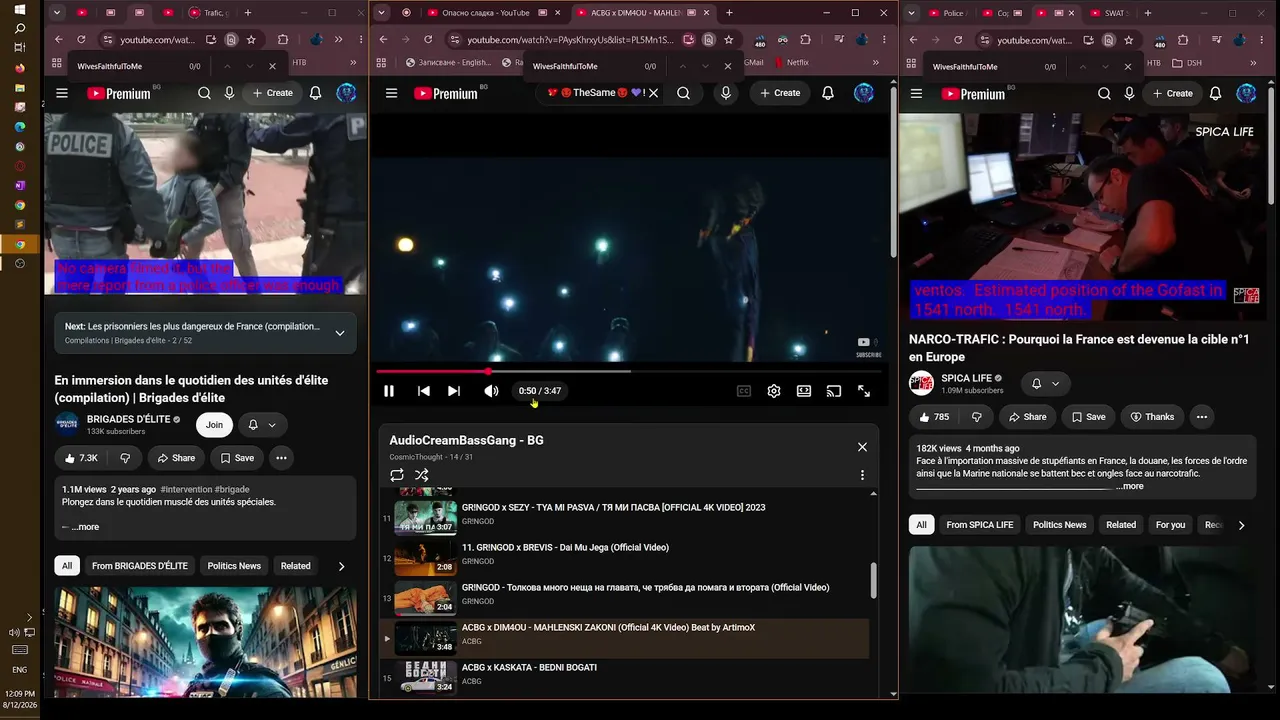Viewport: 1280px width, 720px height.
Task: Open a new tab in the middle browser
Action: (729, 13)
